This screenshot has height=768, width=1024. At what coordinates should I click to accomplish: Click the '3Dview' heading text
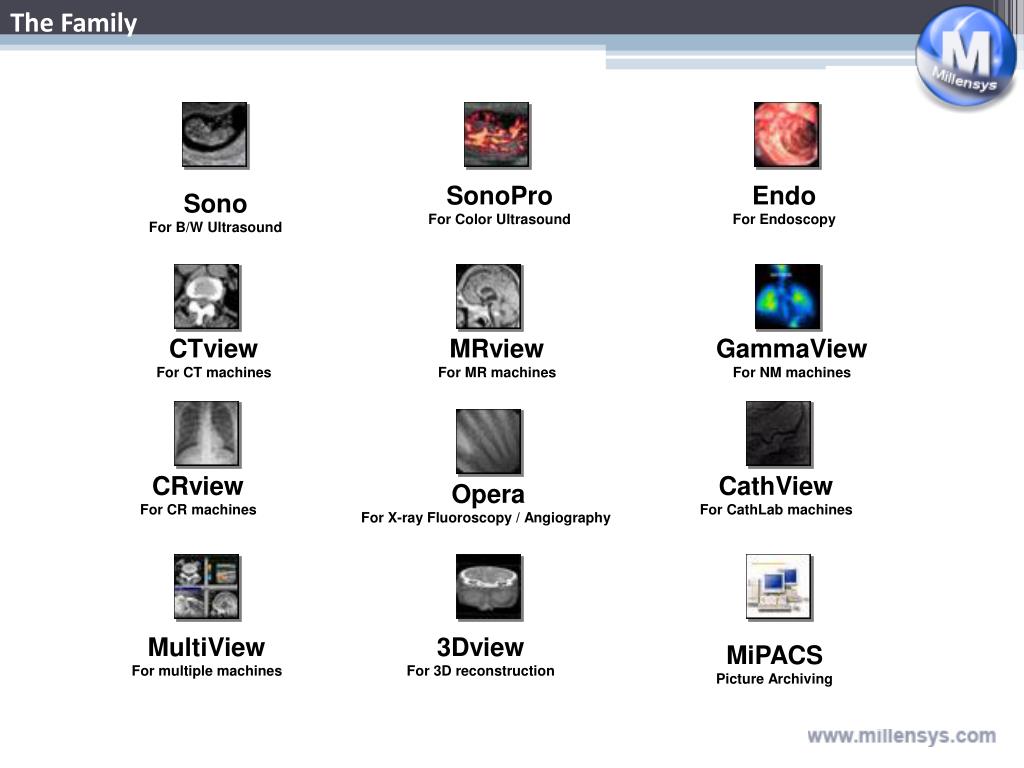pos(480,647)
